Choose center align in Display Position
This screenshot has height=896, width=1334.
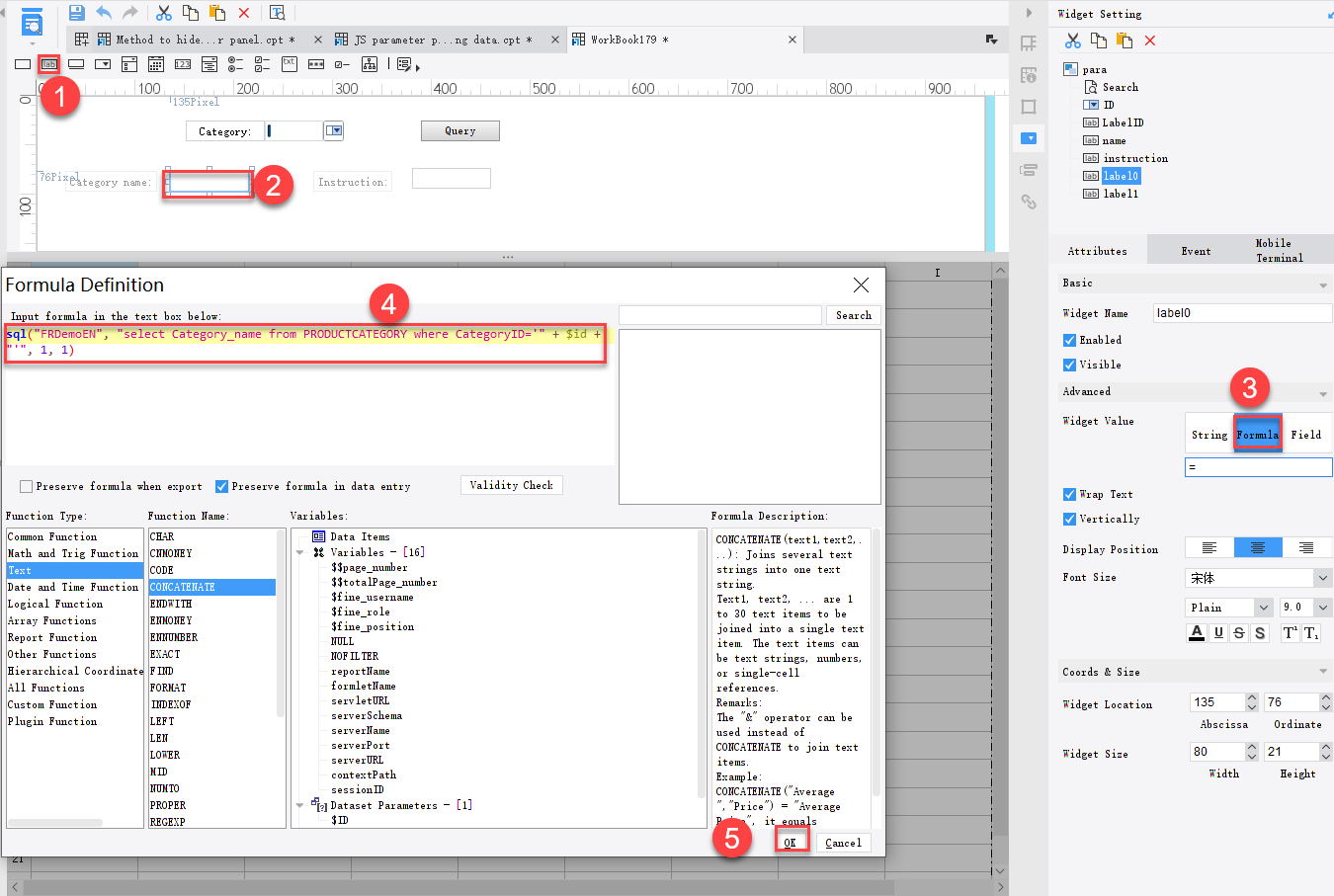(x=1258, y=548)
